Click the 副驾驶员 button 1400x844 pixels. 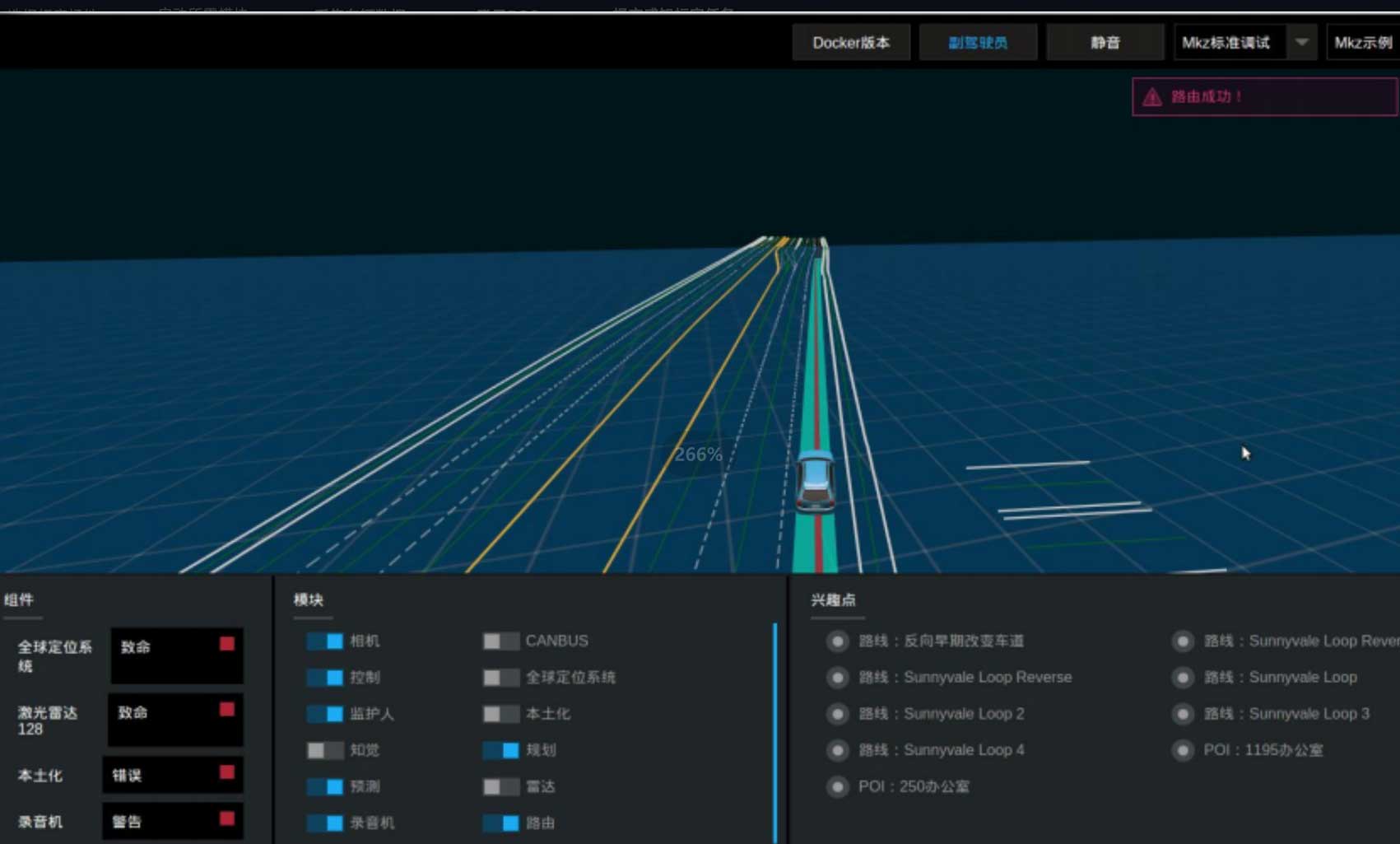[978, 42]
